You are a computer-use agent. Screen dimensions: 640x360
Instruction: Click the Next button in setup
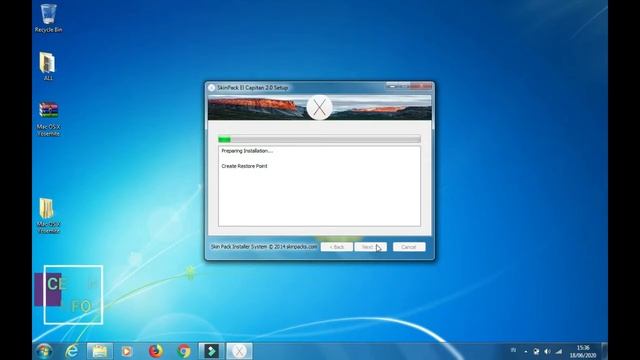click(370, 247)
